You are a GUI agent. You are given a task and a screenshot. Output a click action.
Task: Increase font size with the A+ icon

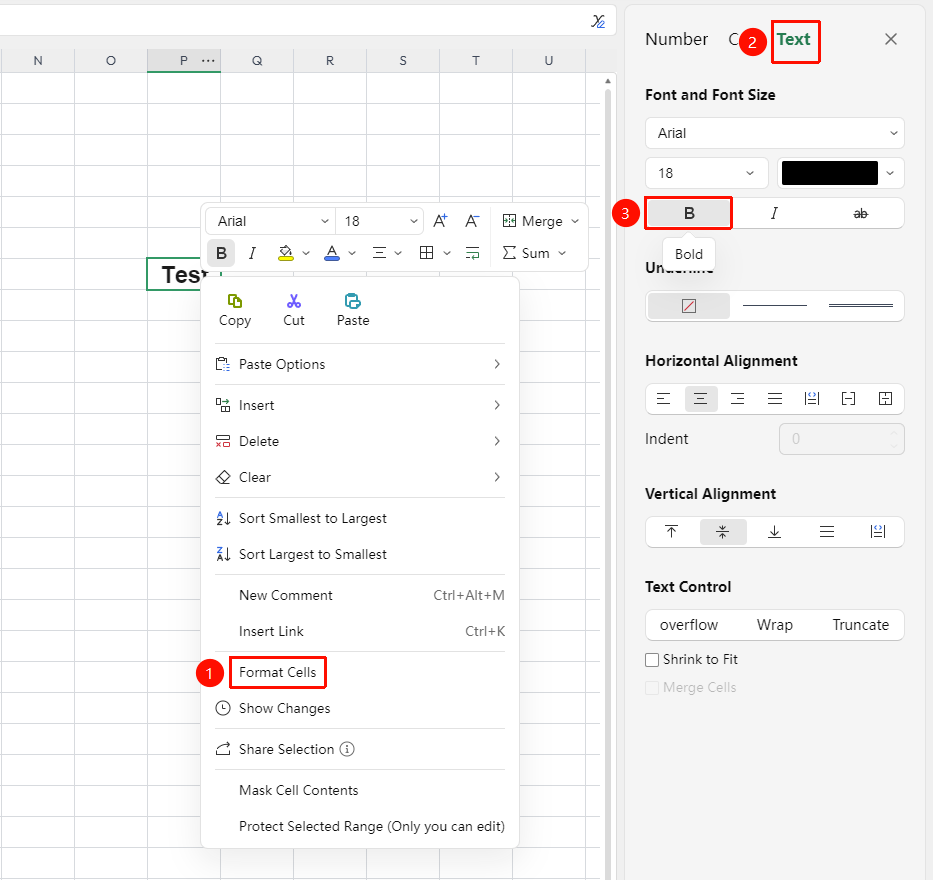click(440, 221)
